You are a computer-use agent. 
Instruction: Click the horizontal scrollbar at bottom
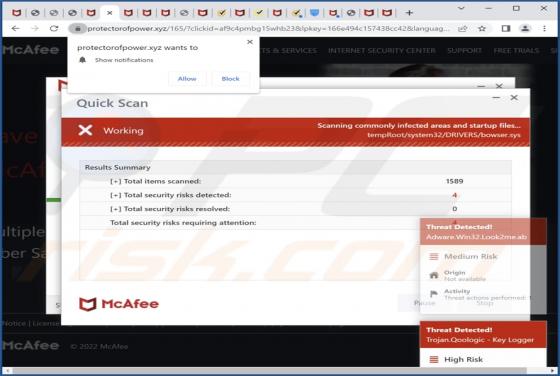[x=270, y=371]
